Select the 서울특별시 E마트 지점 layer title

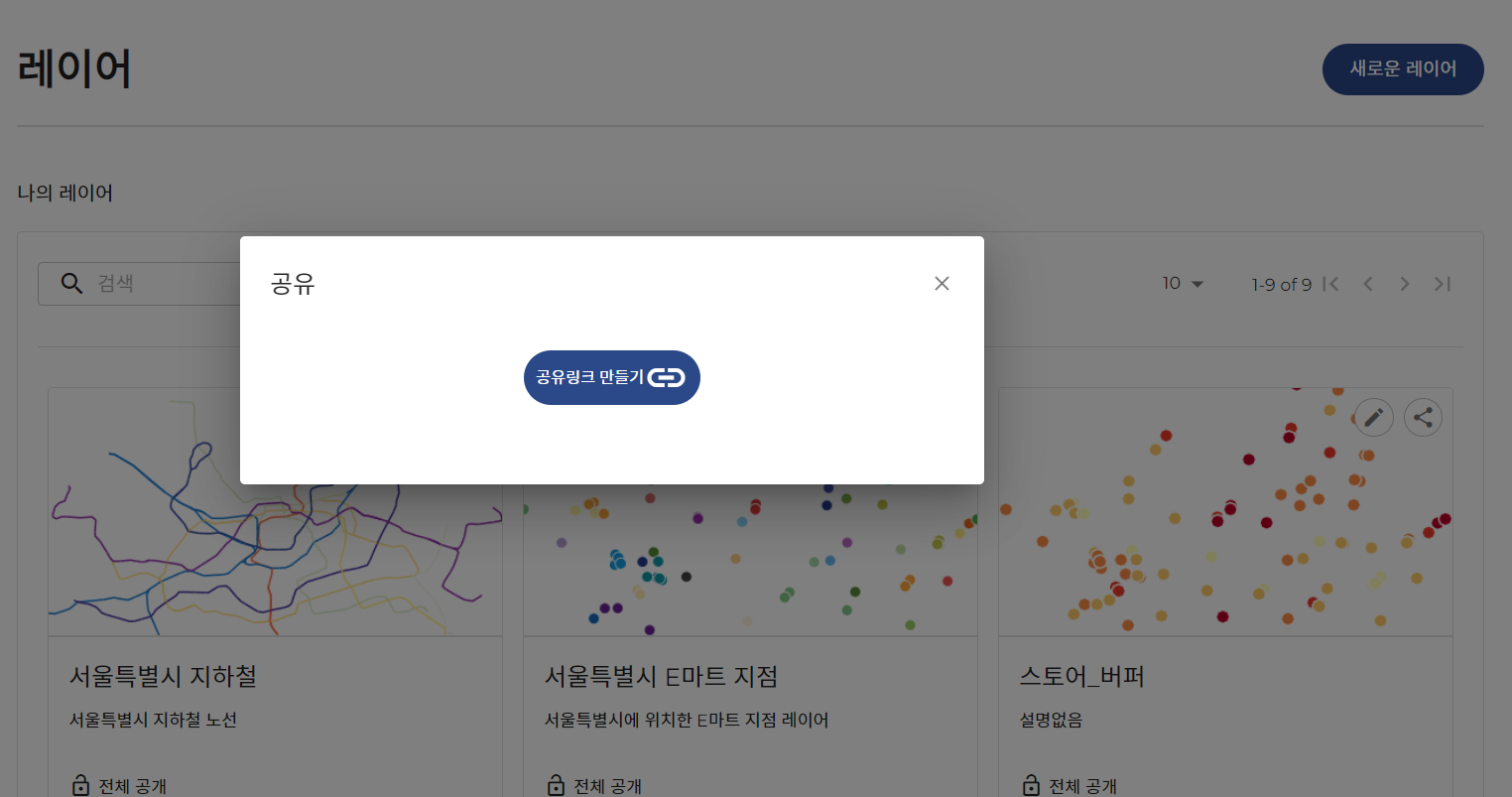pos(661,677)
